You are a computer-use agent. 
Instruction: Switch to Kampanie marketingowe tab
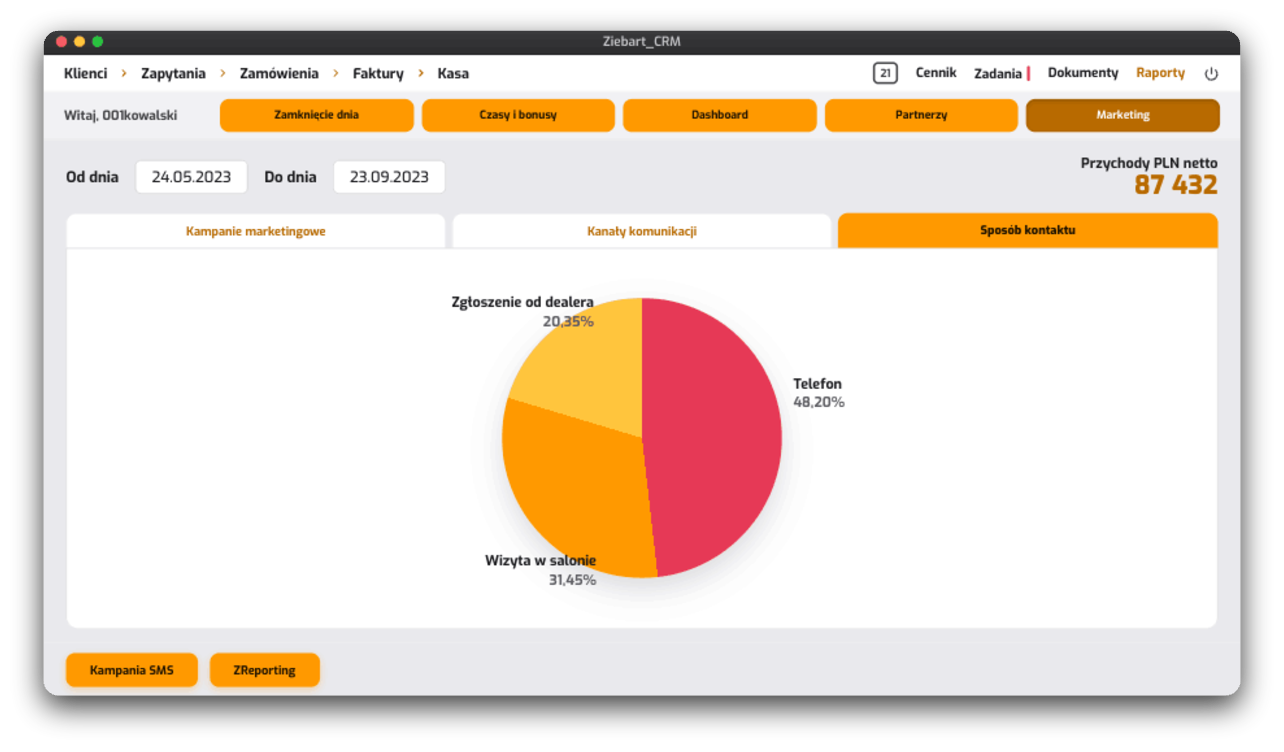[256, 231]
